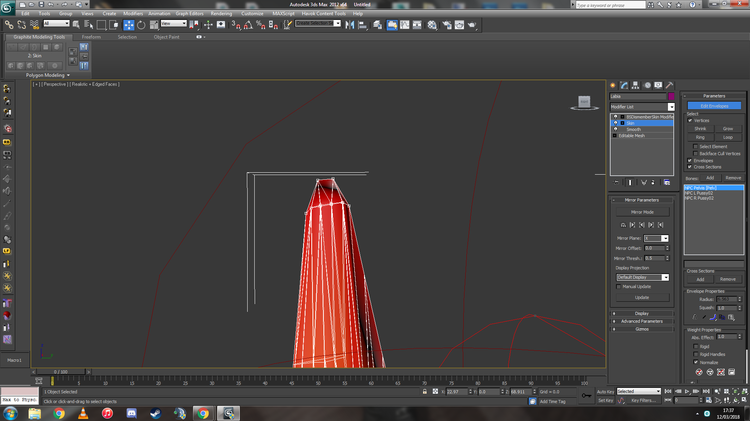Toggle the 3D Snaps tool
The image size is (750, 421).
236,24
